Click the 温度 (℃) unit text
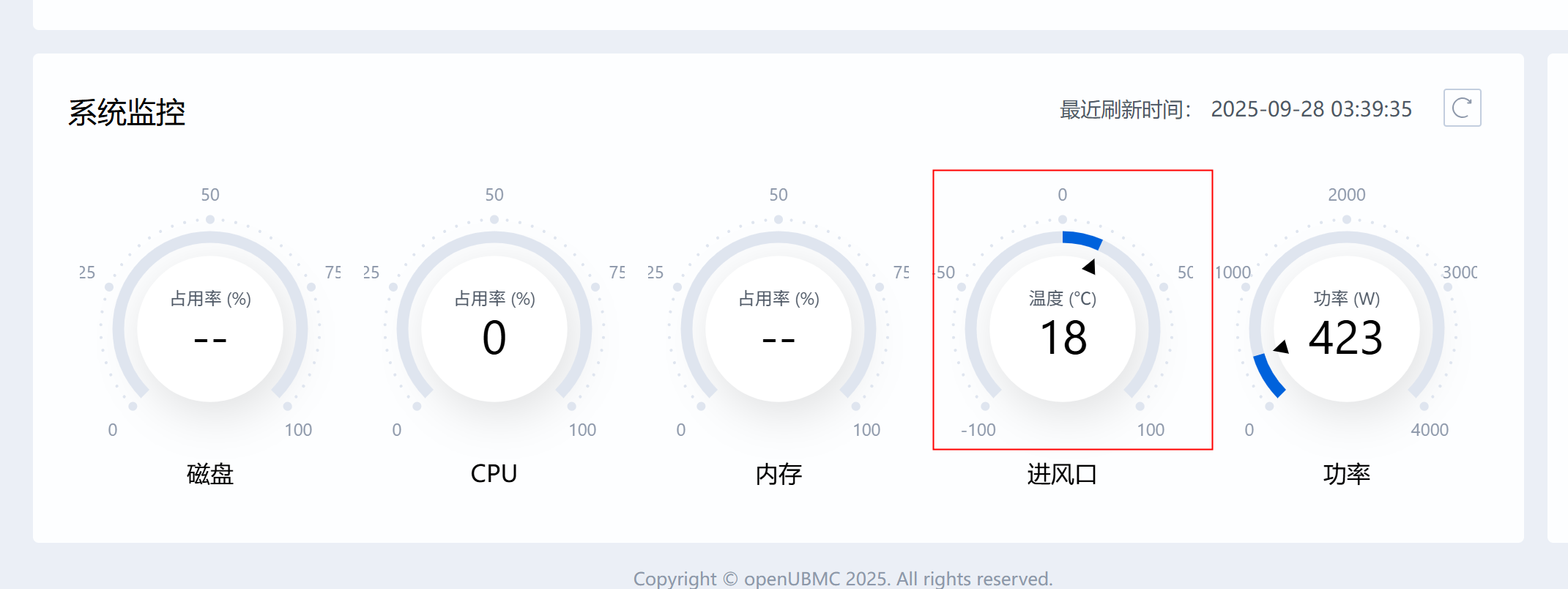Screen dimensions: 1568x589 pos(1062,299)
